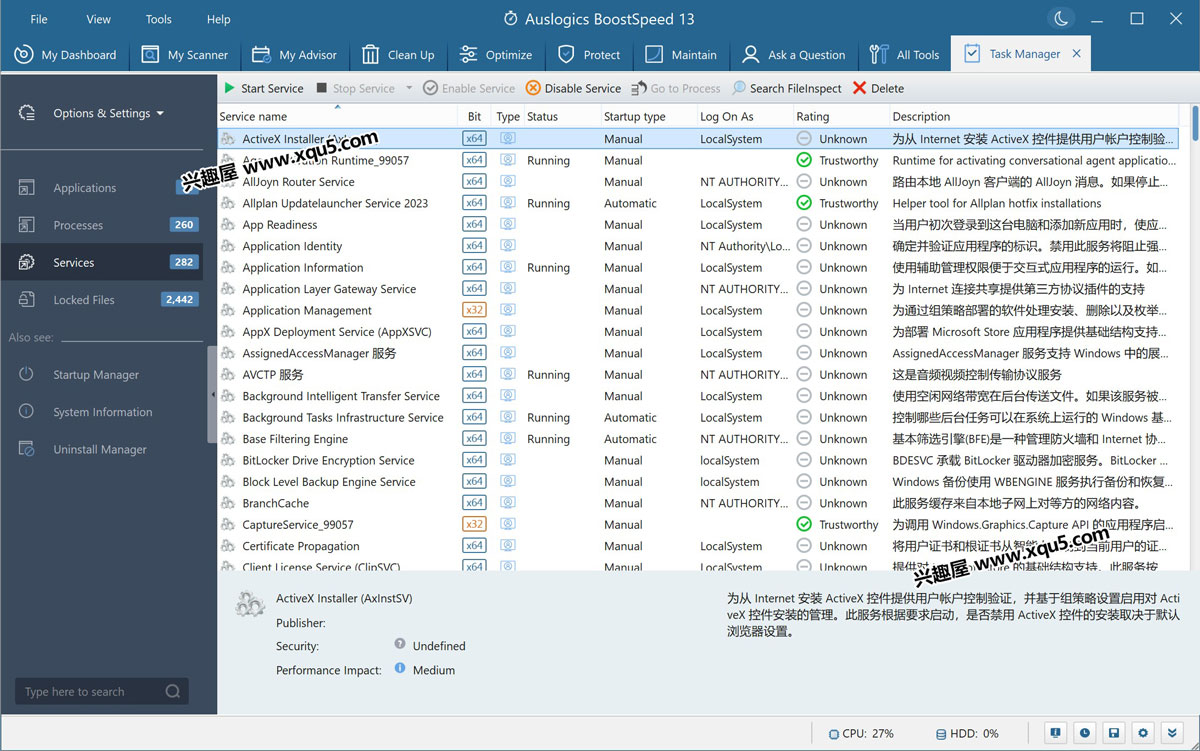Click the Performance Impact info icon
1200x751 pixels.
(400, 668)
